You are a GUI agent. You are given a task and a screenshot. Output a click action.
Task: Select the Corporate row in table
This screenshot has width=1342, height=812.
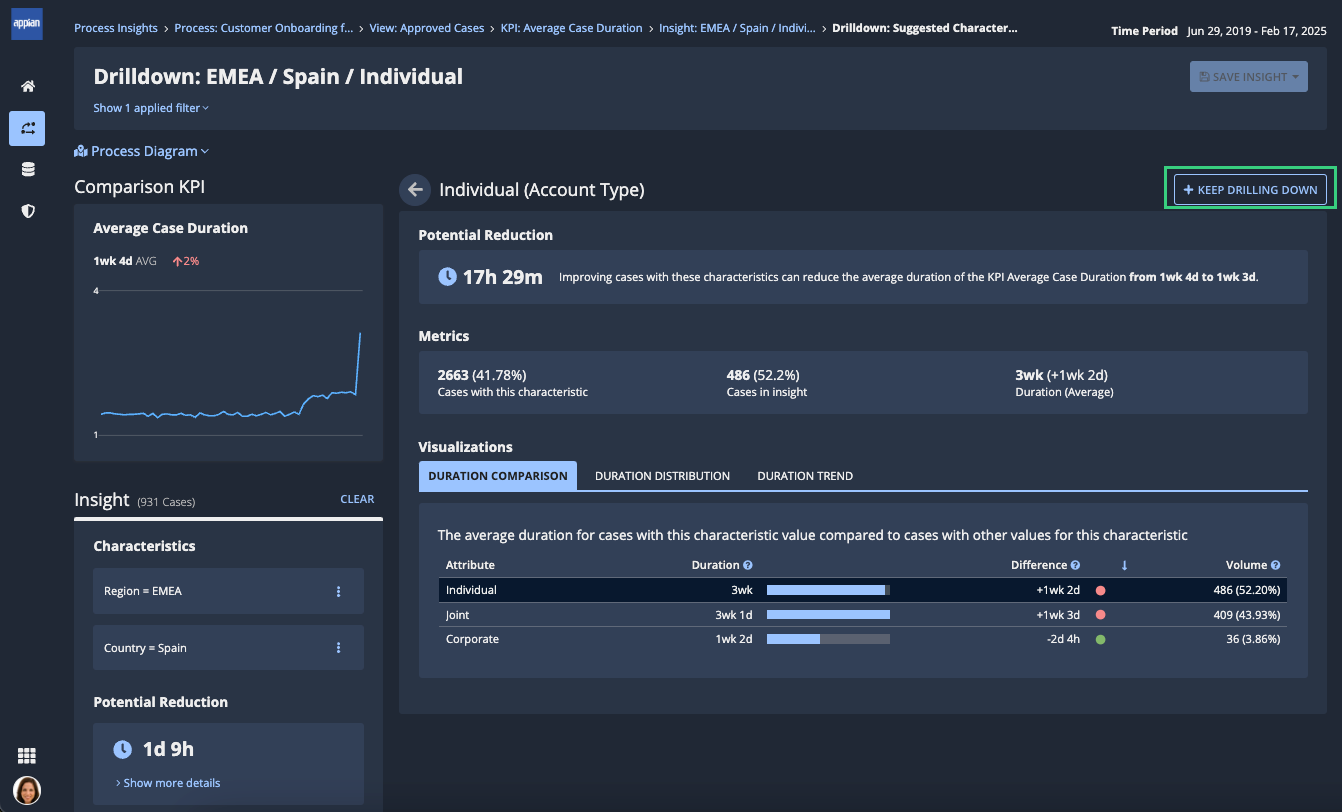point(863,639)
